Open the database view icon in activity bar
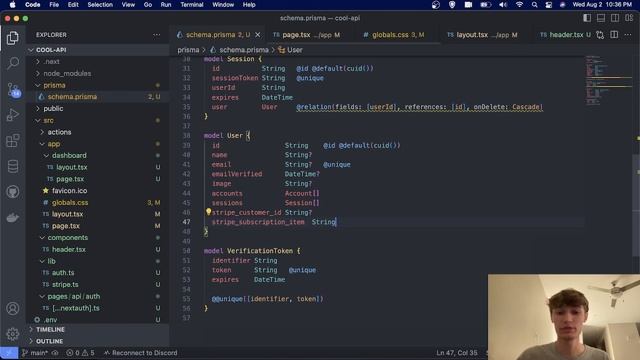This screenshot has width=640, height=360. point(13,166)
